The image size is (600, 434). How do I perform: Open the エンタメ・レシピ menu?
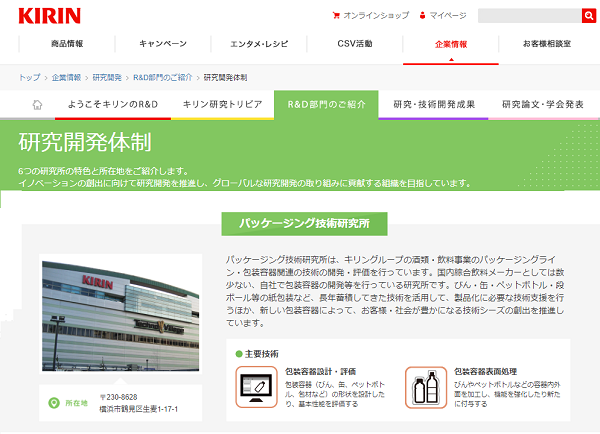tap(259, 45)
